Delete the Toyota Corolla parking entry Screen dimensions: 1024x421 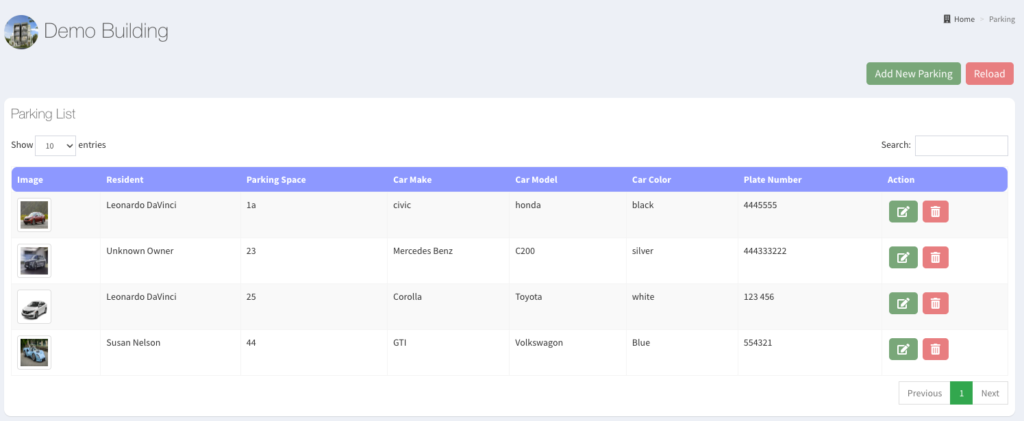pos(935,303)
